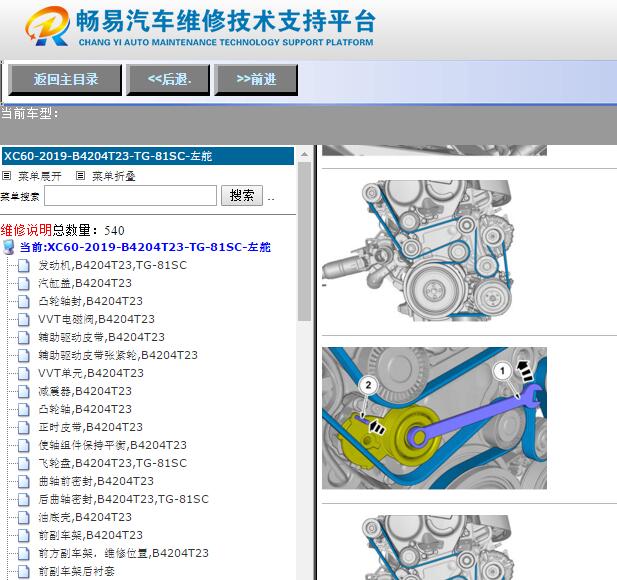Click the tensioner wrench illustration image

(434, 418)
